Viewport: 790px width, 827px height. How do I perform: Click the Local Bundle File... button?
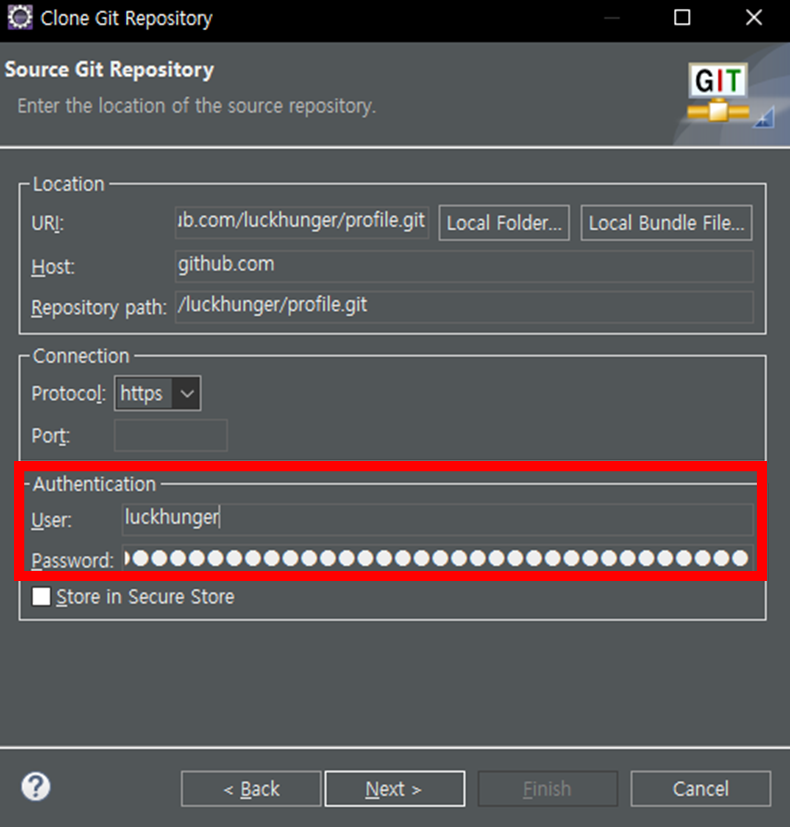click(x=667, y=223)
